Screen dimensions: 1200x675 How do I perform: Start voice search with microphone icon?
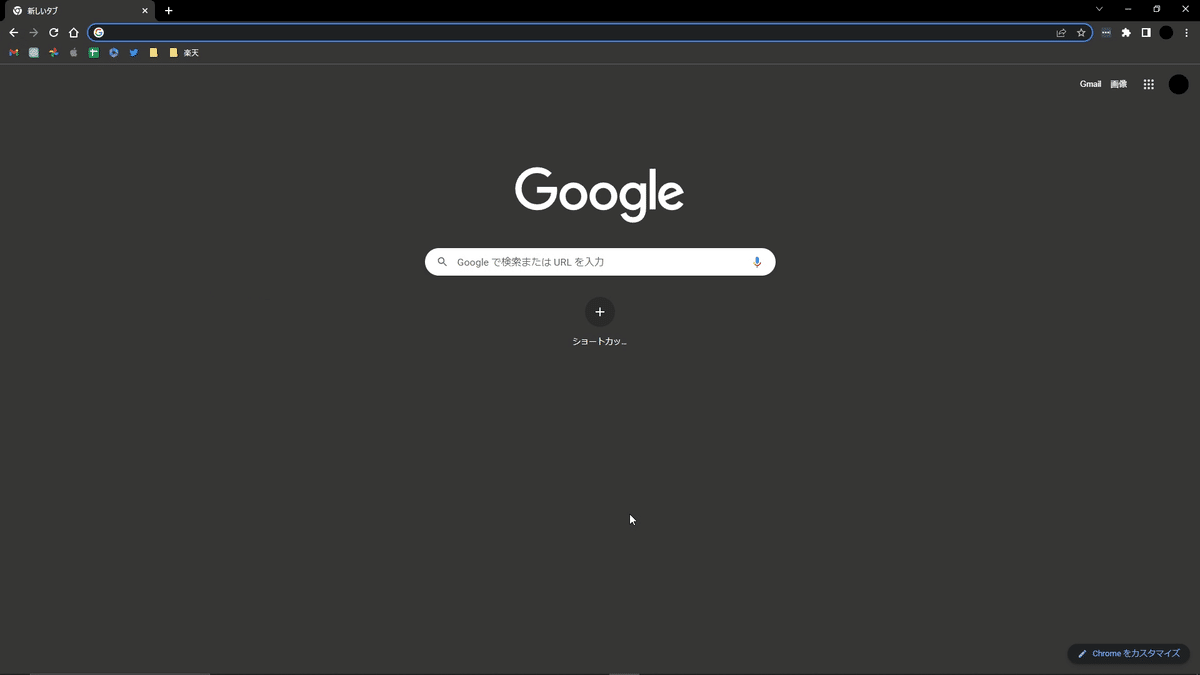tap(757, 262)
